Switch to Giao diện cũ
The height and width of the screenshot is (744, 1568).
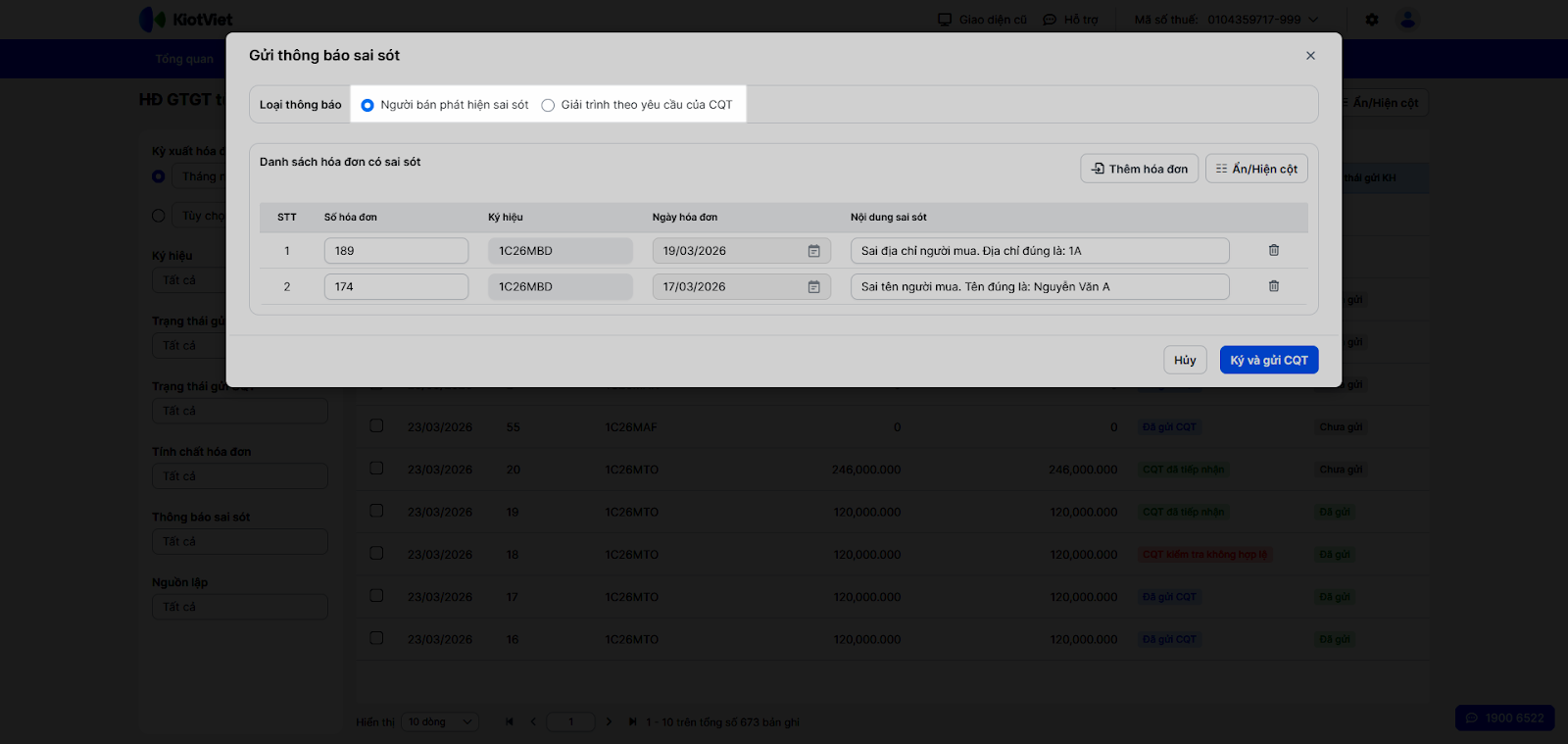983,20
